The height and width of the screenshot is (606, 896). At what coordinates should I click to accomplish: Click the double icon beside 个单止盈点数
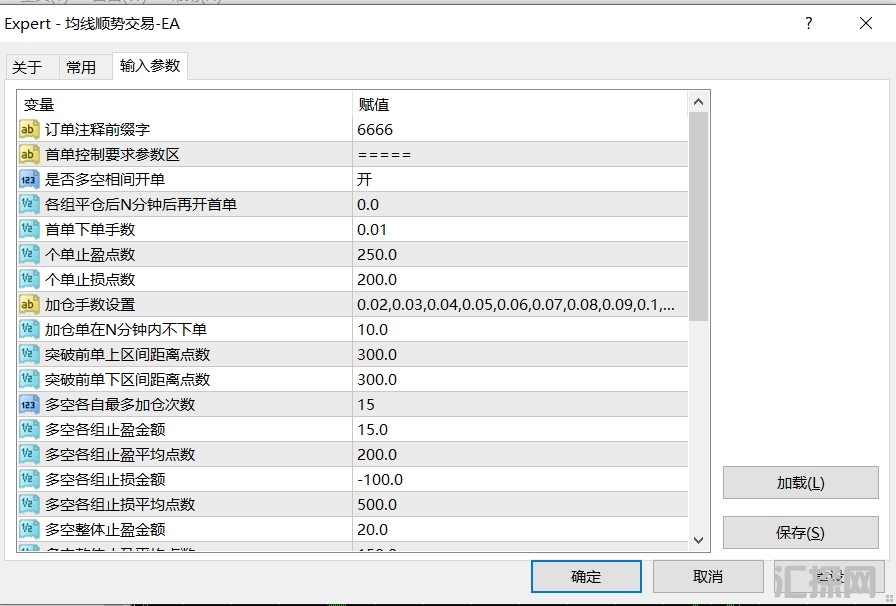(x=29, y=255)
